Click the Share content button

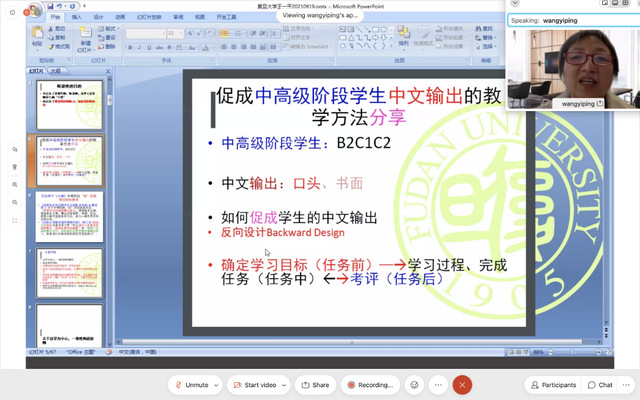tap(315, 385)
